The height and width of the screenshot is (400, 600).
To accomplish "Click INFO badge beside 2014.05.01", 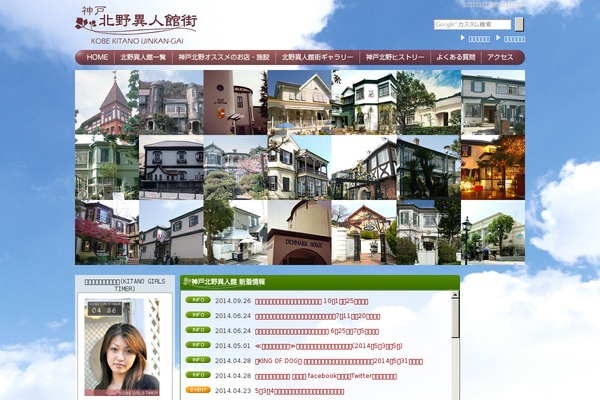I will coord(198,345).
